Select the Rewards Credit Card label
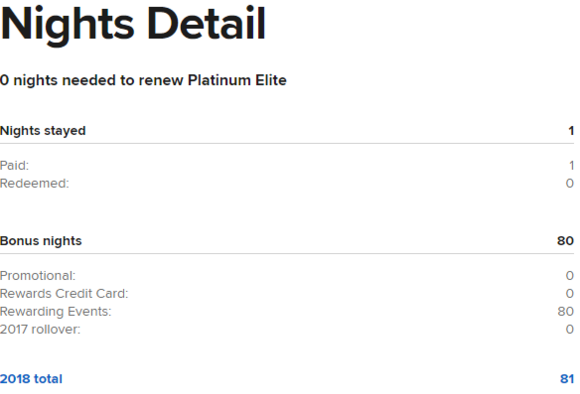The height and width of the screenshot is (394, 580). pyautogui.click(x=64, y=294)
